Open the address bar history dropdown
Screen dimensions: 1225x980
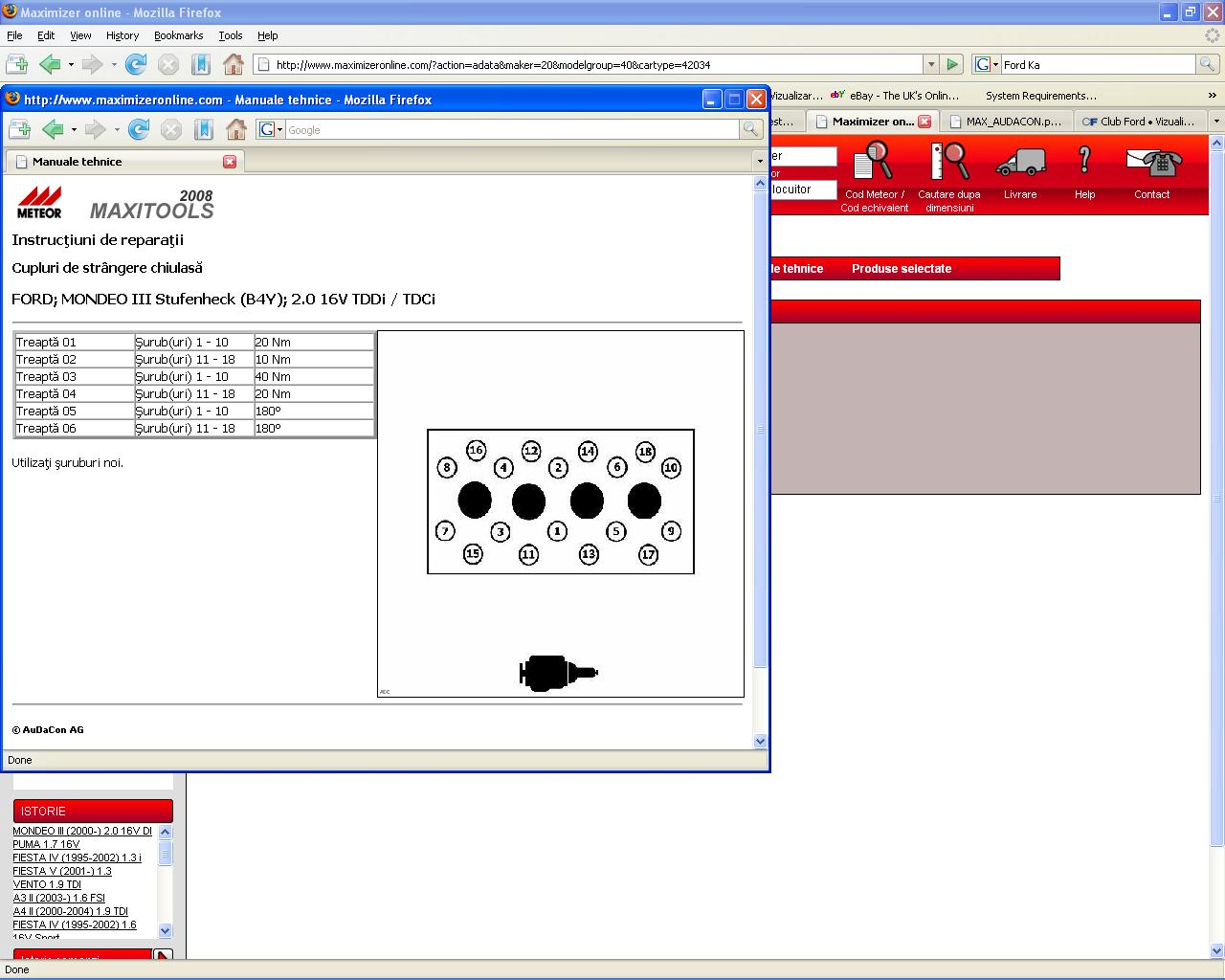930,64
